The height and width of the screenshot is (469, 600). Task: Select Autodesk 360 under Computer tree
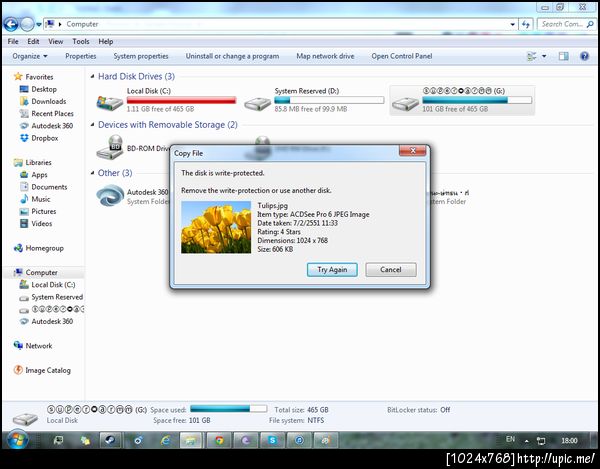(46, 322)
